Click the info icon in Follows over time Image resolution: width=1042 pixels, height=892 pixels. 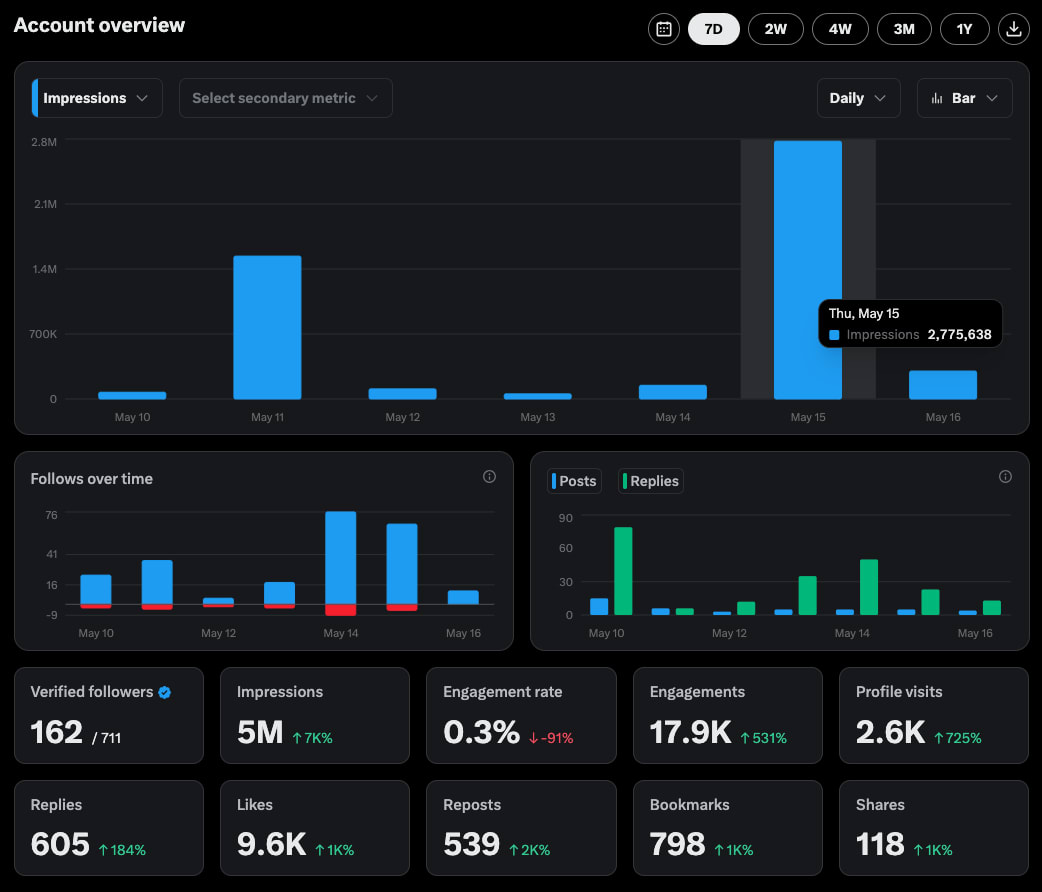point(489,477)
